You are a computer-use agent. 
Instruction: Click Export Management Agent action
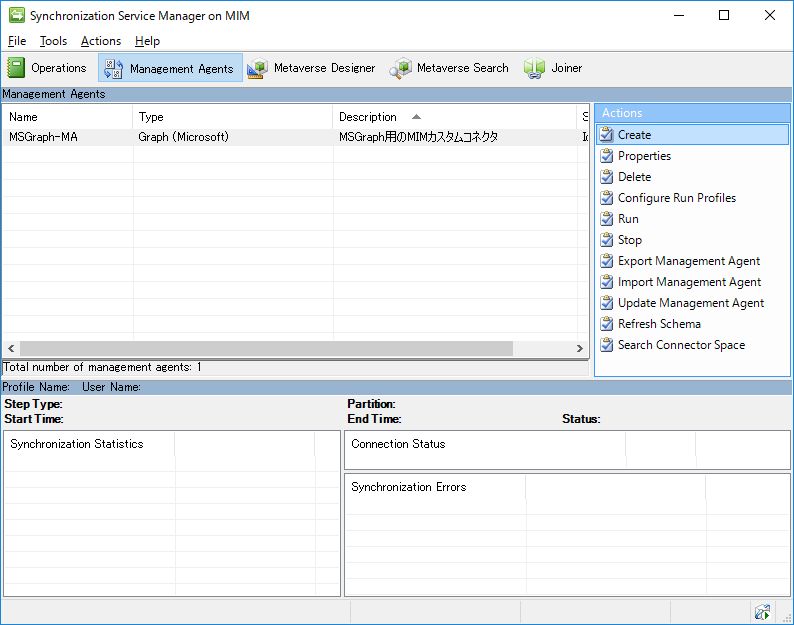(x=688, y=261)
